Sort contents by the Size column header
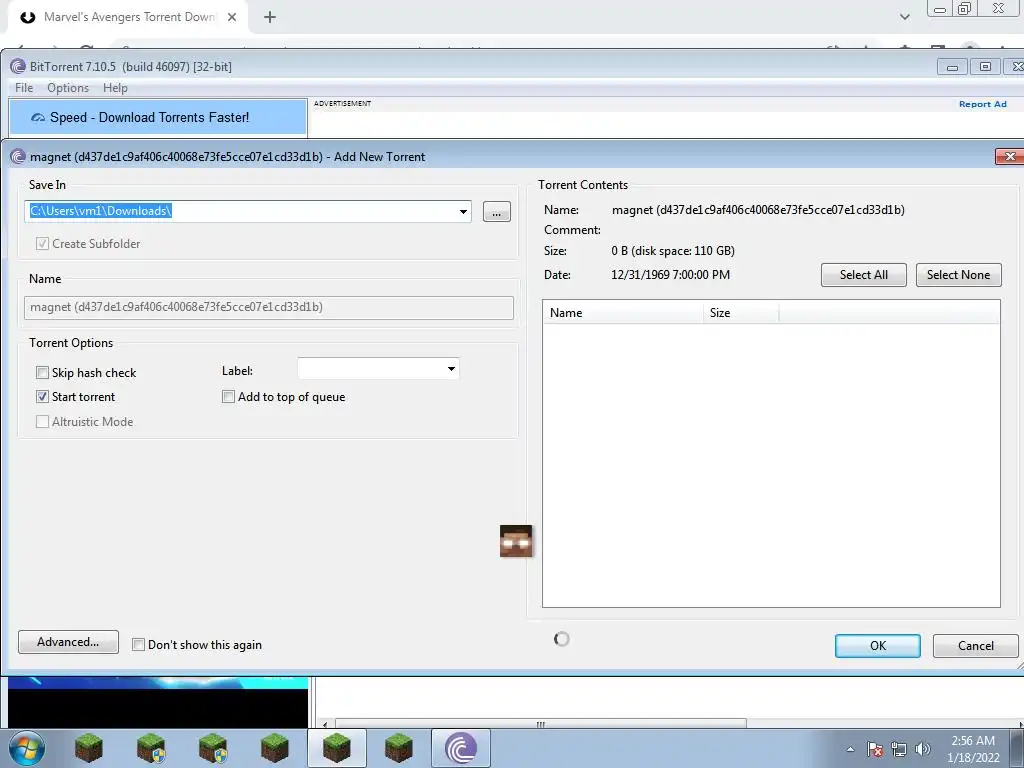Image resolution: width=1024 pixels, height=768 pixels. (x=741, y=313)
